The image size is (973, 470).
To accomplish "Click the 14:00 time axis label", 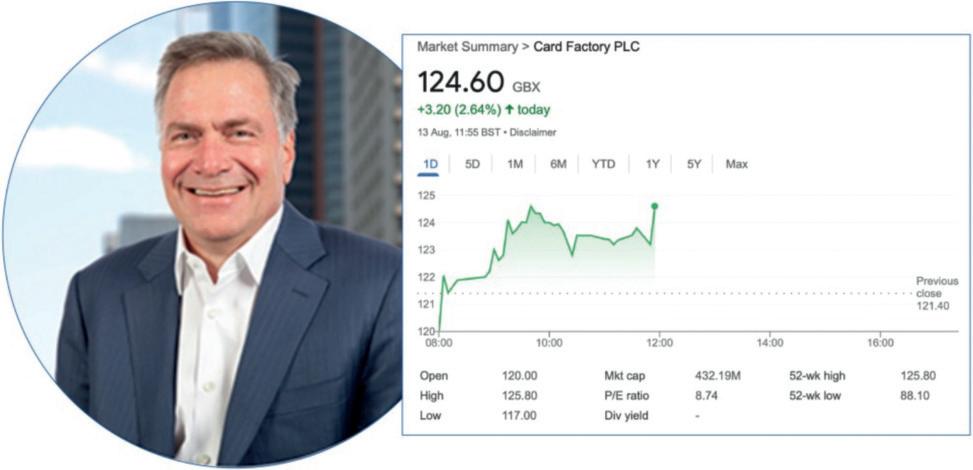I will [x=769, y=342].
